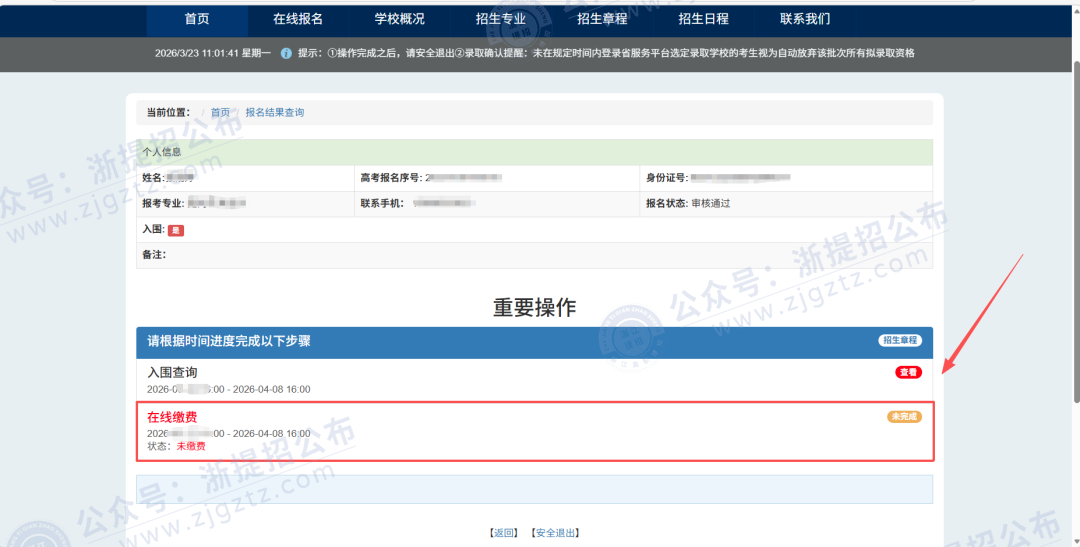Image resolution: width=1080 pixels, height=547 pixels.
Task: Click the red 查看 badge for 入围查询
Action: pyautogui.click(x=908, y=372)
